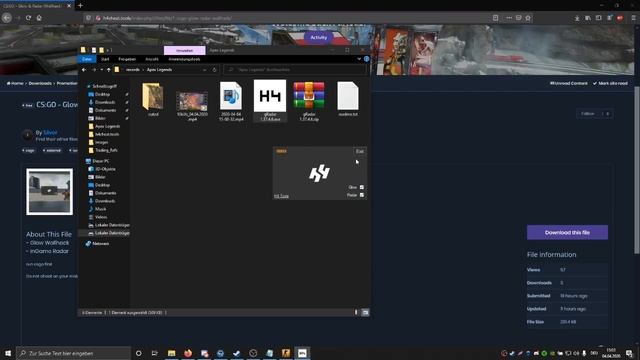The height and width of the screenshot is (360, 640).
Task: Select the gRadar zip archive
Action: coord(309,101)
